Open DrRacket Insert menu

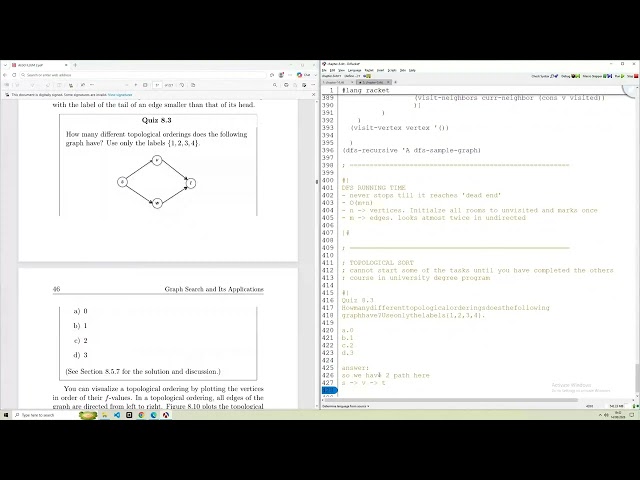[x=380, y=70]
